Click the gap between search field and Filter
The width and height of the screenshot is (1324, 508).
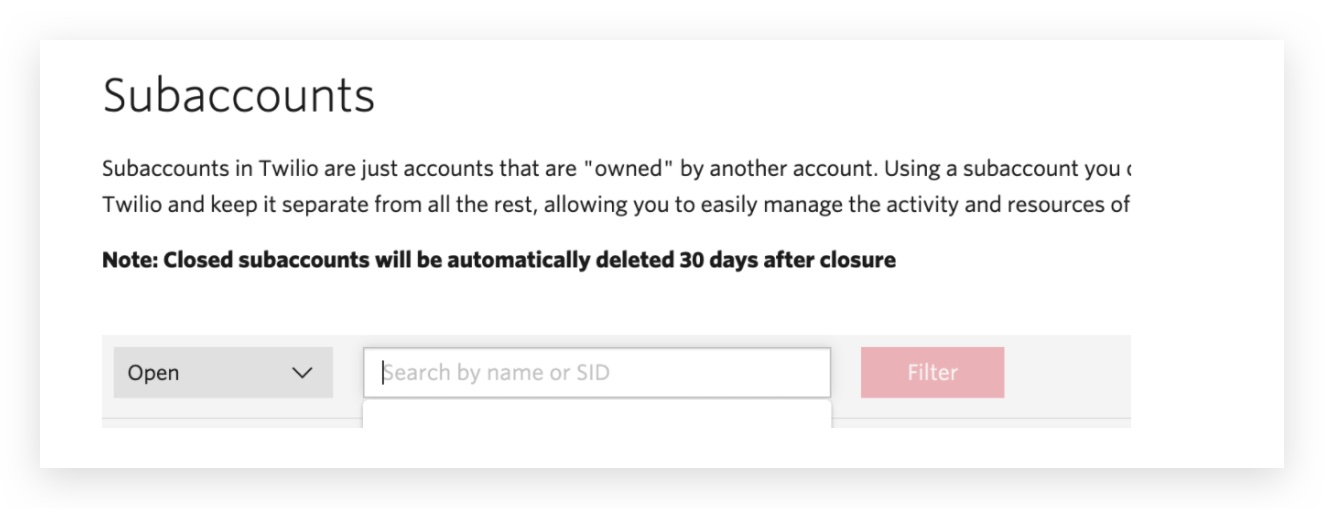pos(846,373)
